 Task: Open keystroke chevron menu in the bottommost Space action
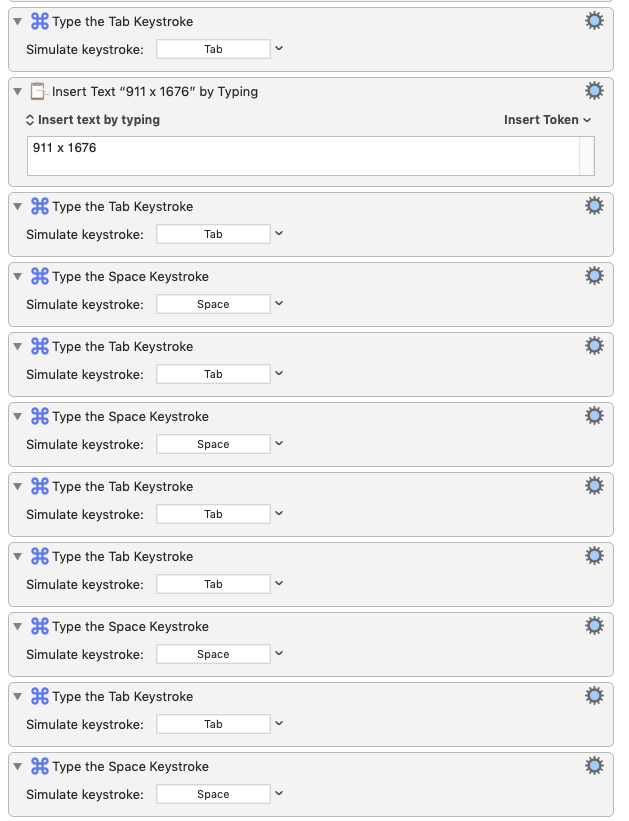coord(279,794)
